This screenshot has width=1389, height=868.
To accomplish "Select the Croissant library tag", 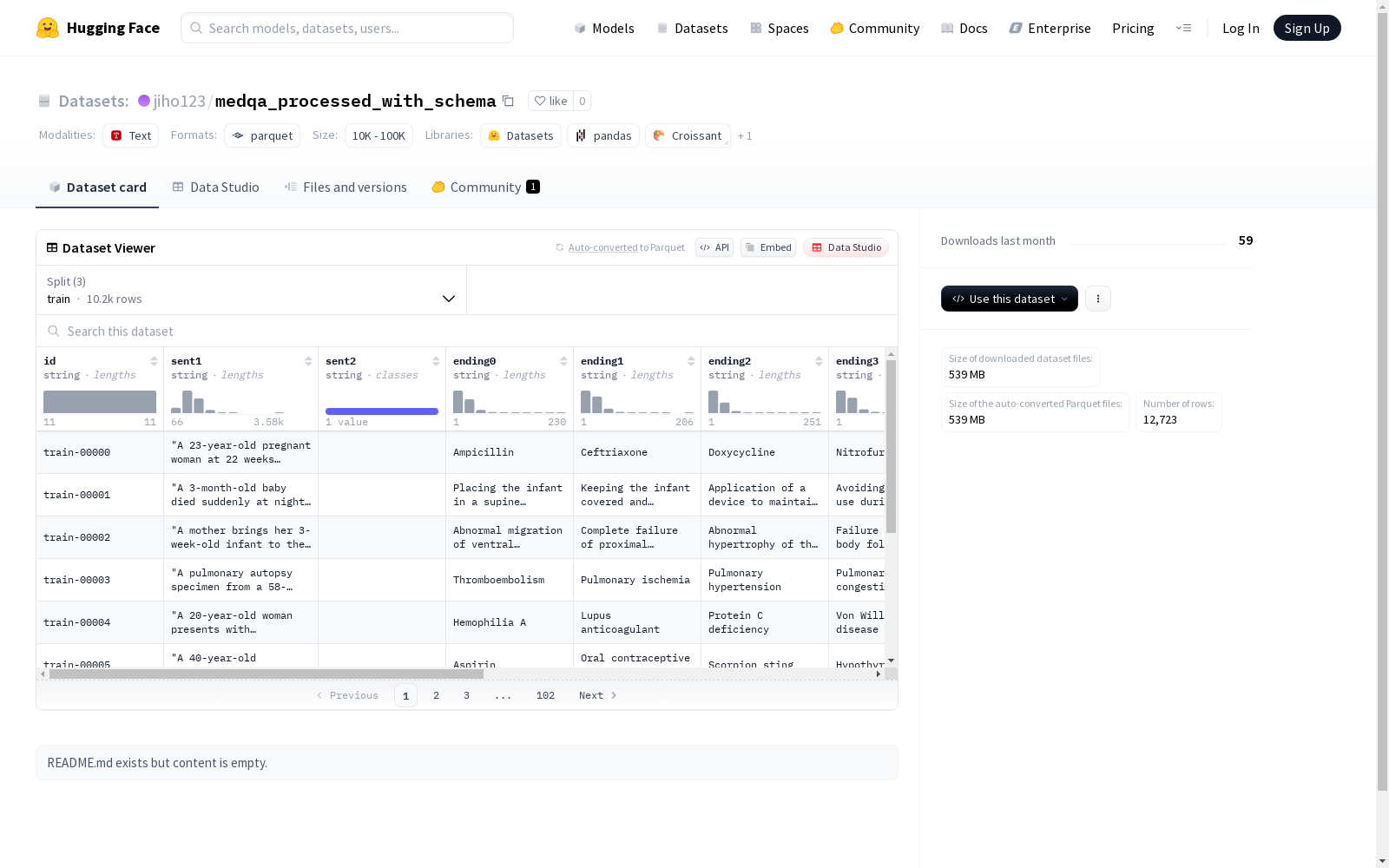I will [688, 135].
